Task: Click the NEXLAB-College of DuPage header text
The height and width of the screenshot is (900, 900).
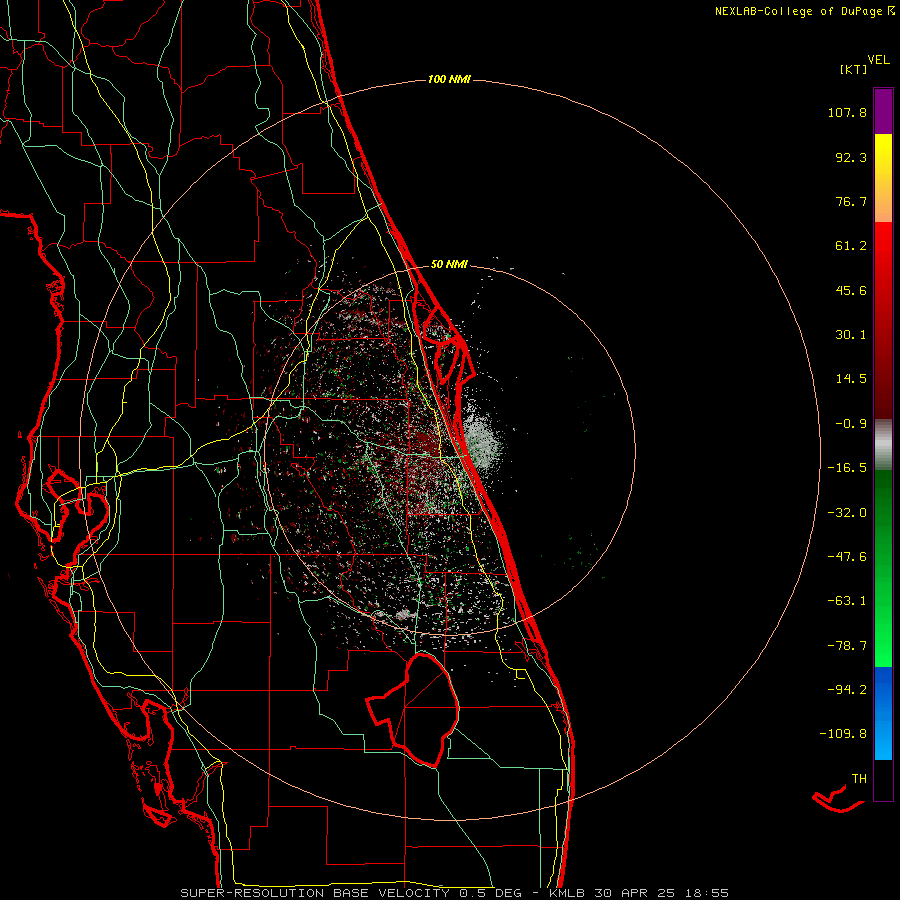Action: tap(804, 11)
